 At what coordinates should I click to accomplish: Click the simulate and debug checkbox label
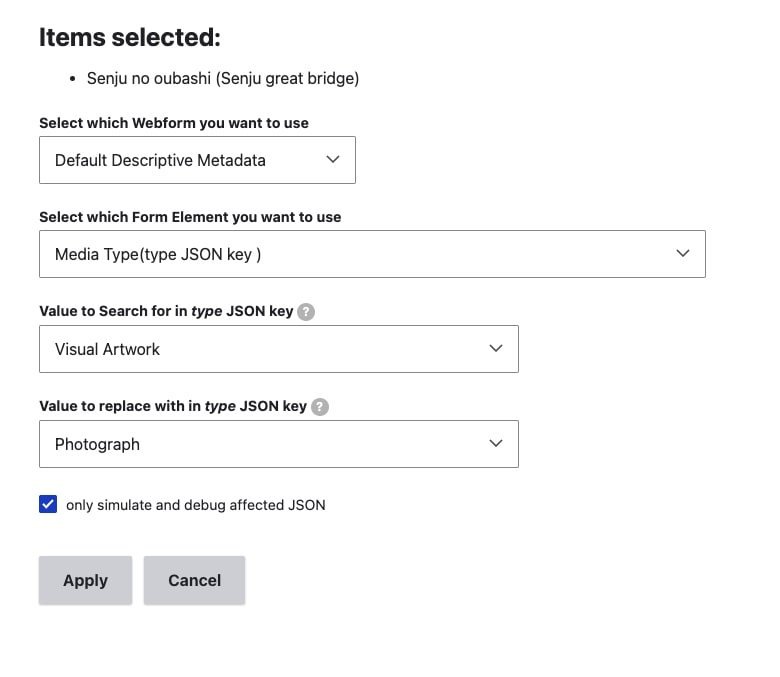pos(195,505)
